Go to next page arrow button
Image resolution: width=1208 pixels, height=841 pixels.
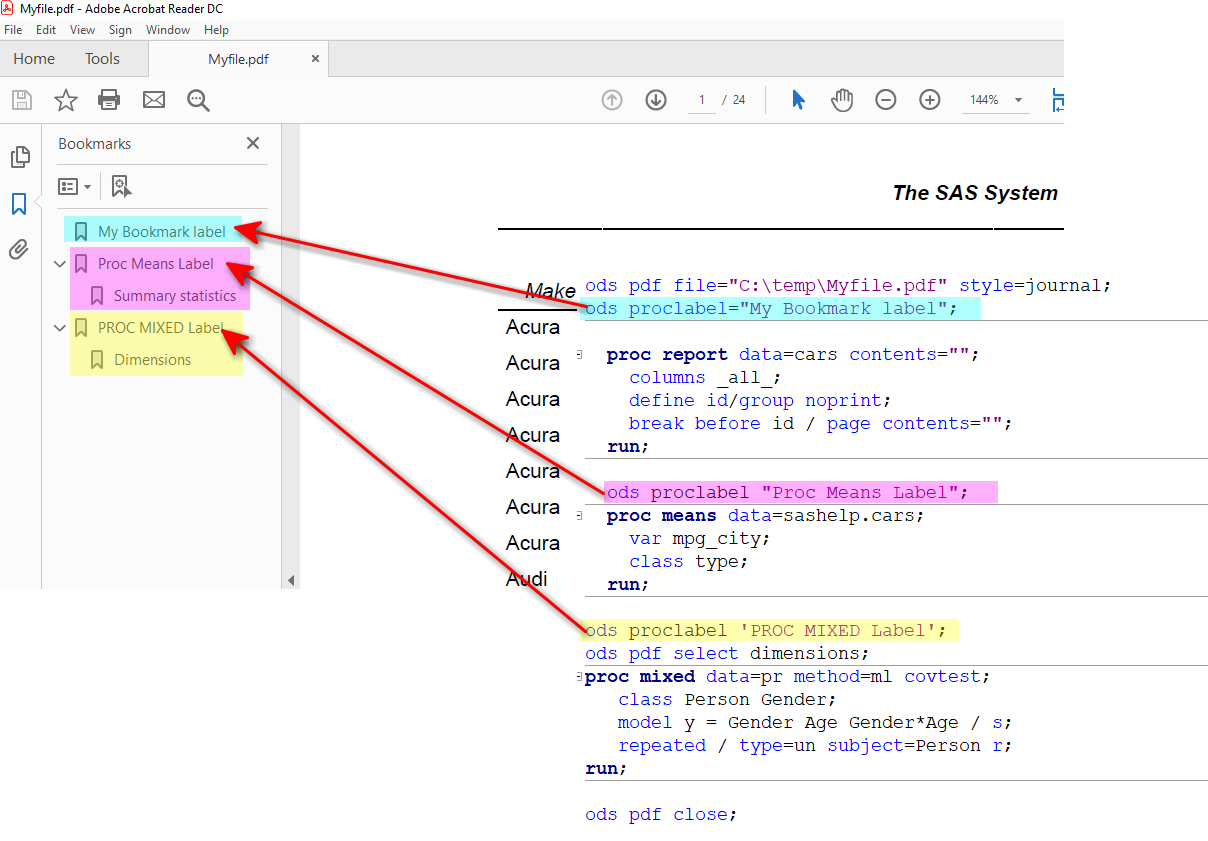pyautogui.click(x=656, y=99)
